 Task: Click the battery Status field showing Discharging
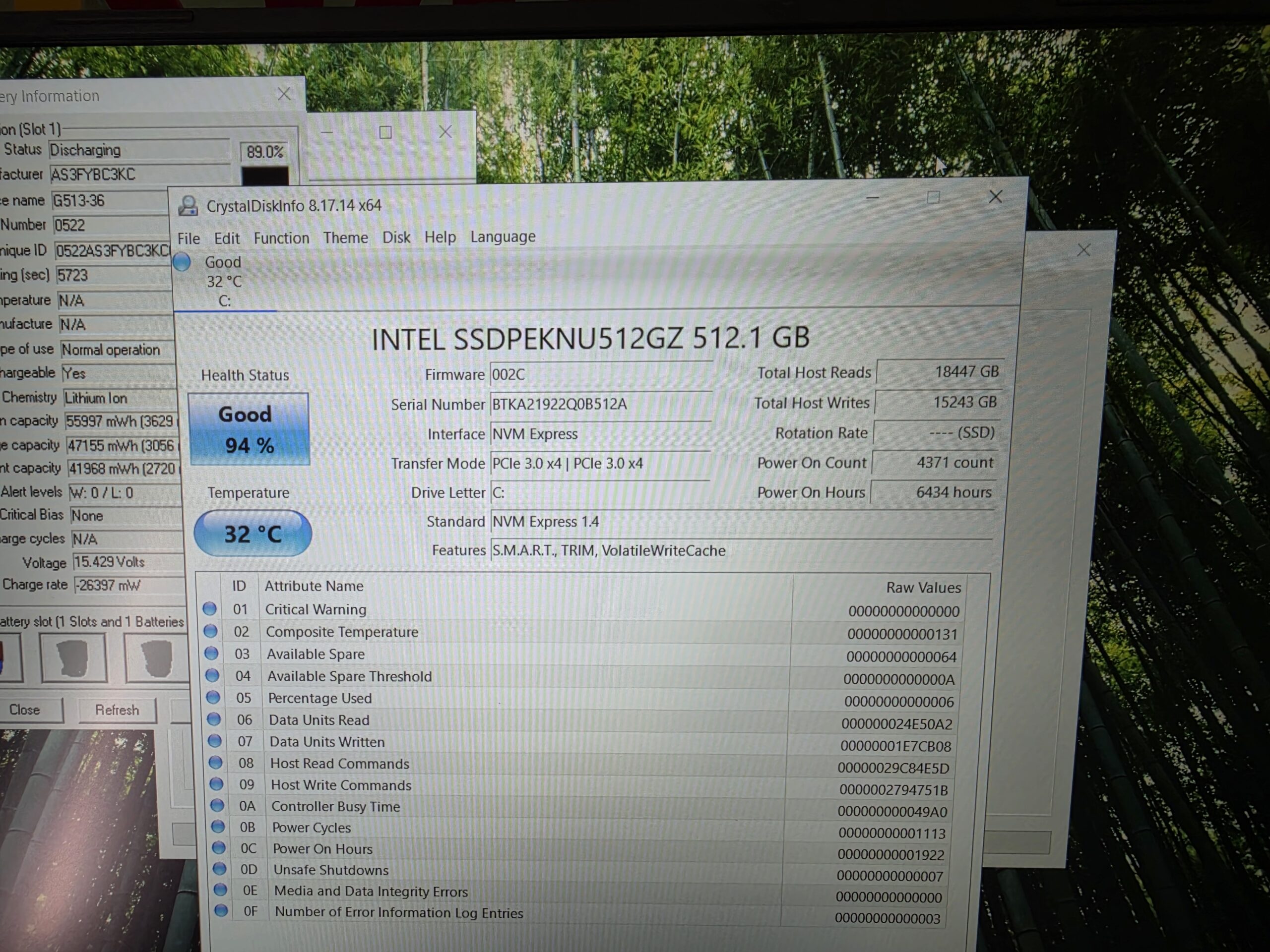pos(139,150)
